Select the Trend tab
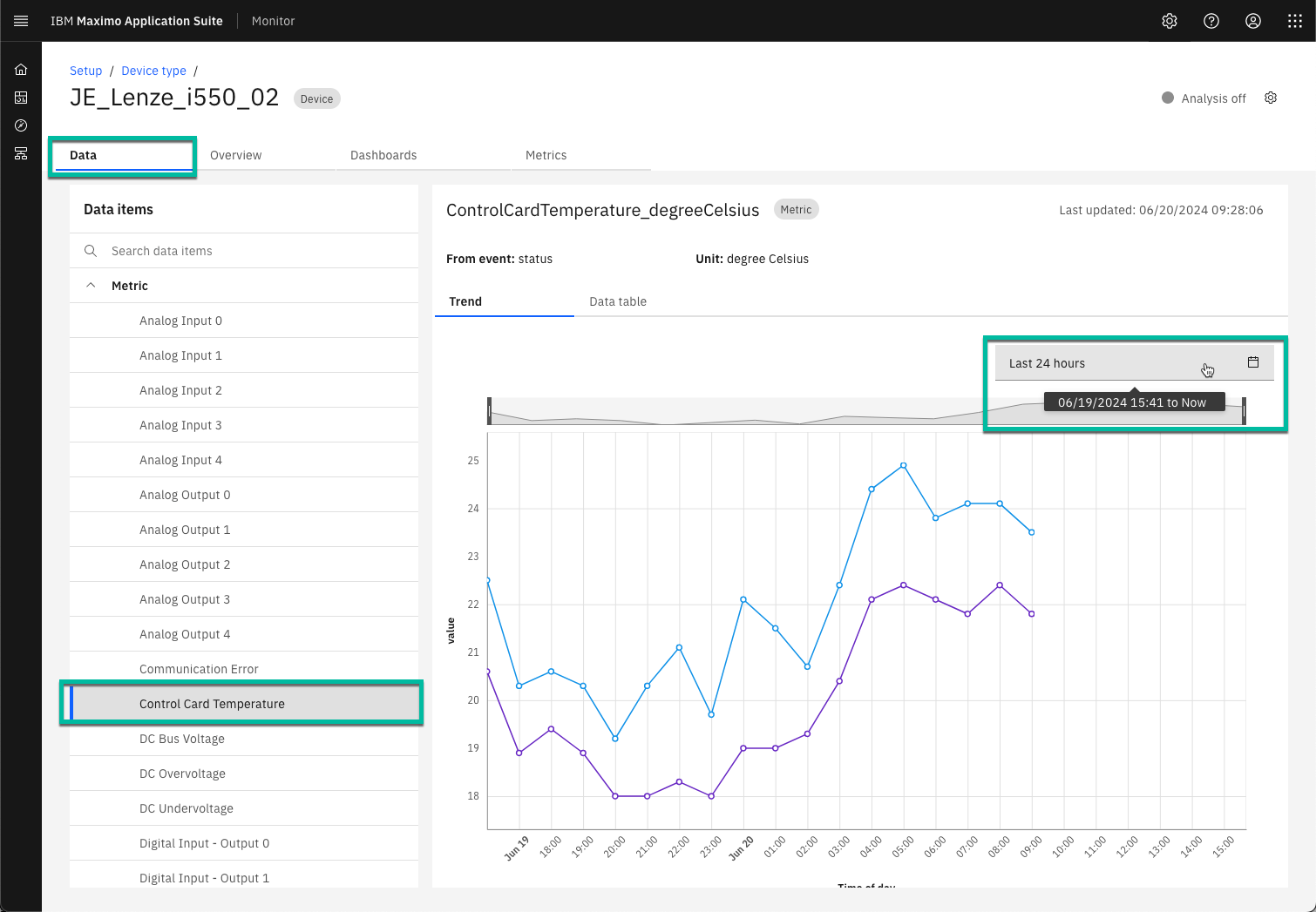The width and height of the screenshot is (1316, 912). [504, 301]
